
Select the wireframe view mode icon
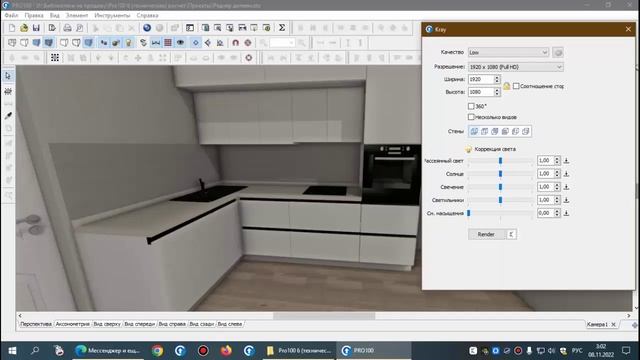12,43
